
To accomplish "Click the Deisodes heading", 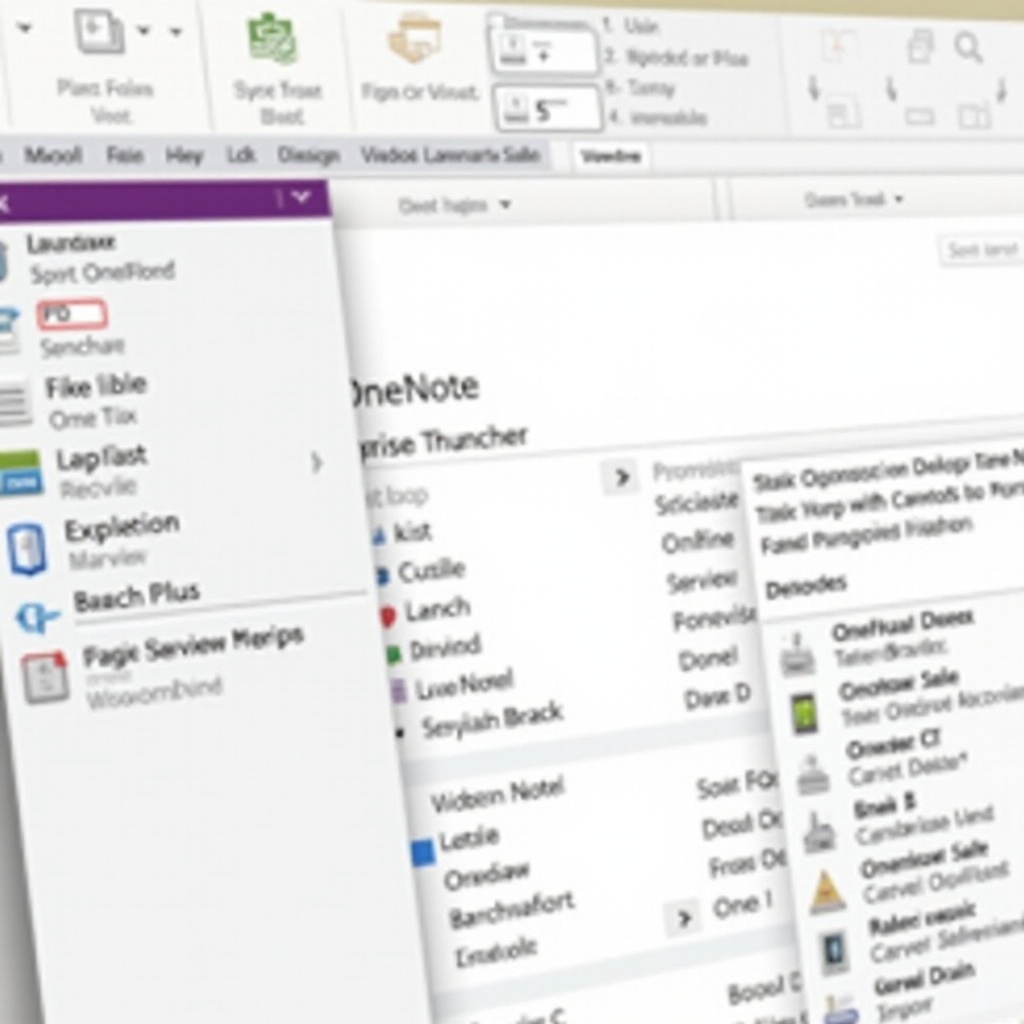I will tap(806, 586).
